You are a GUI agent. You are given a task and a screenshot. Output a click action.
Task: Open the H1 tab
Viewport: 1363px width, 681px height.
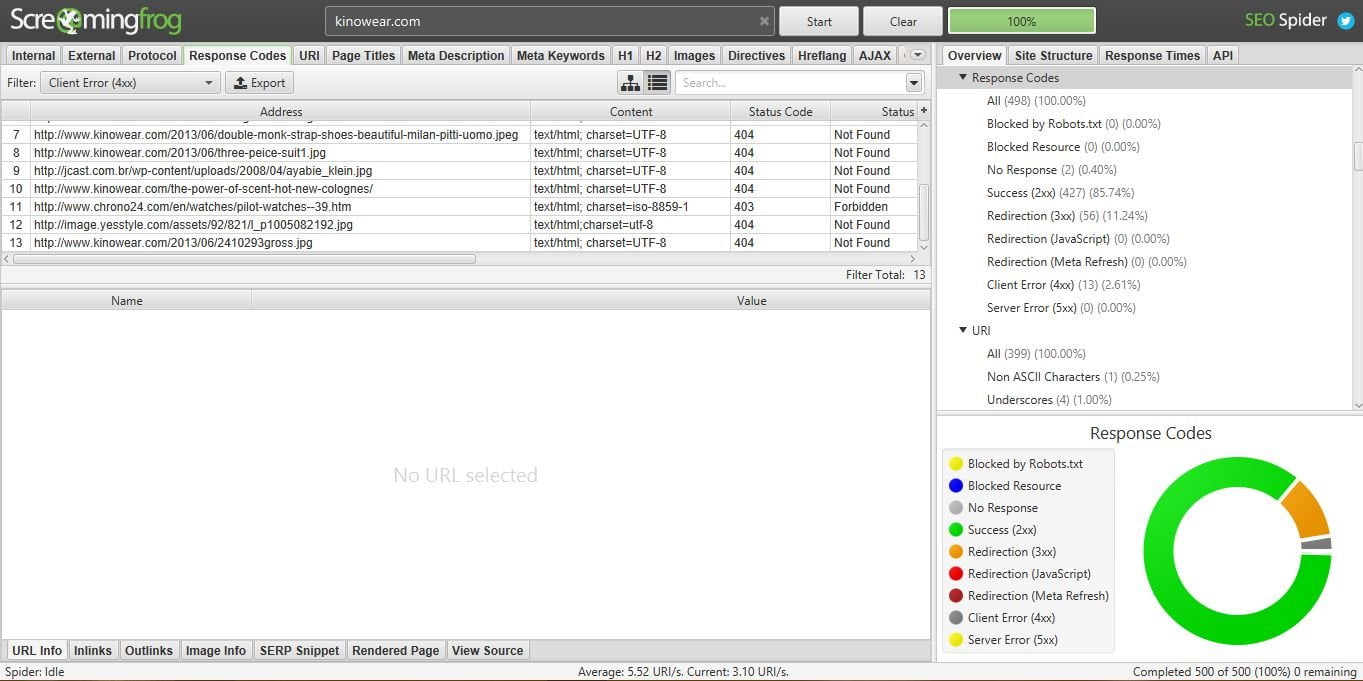pos(625,56)
